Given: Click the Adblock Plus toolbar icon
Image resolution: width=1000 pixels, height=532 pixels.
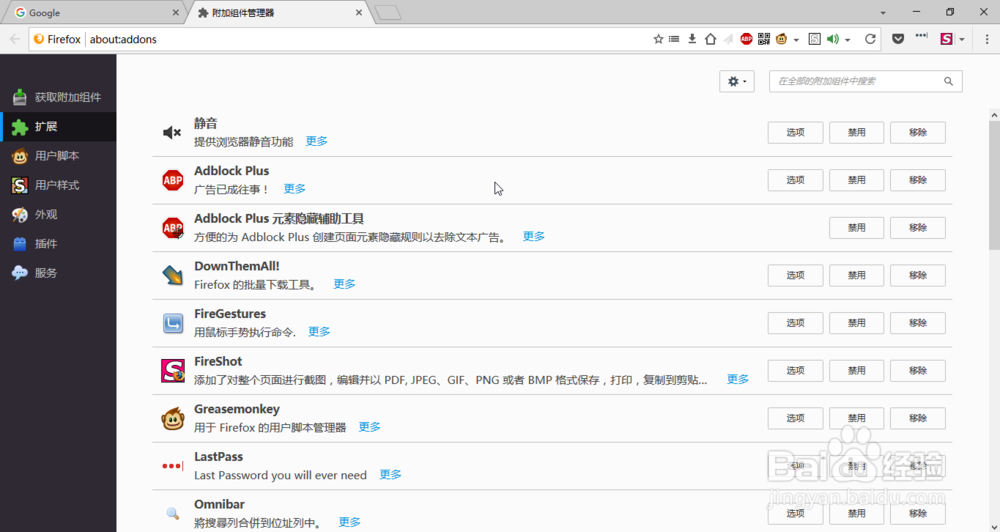Looking at the screenshot, I should (746, 39).
